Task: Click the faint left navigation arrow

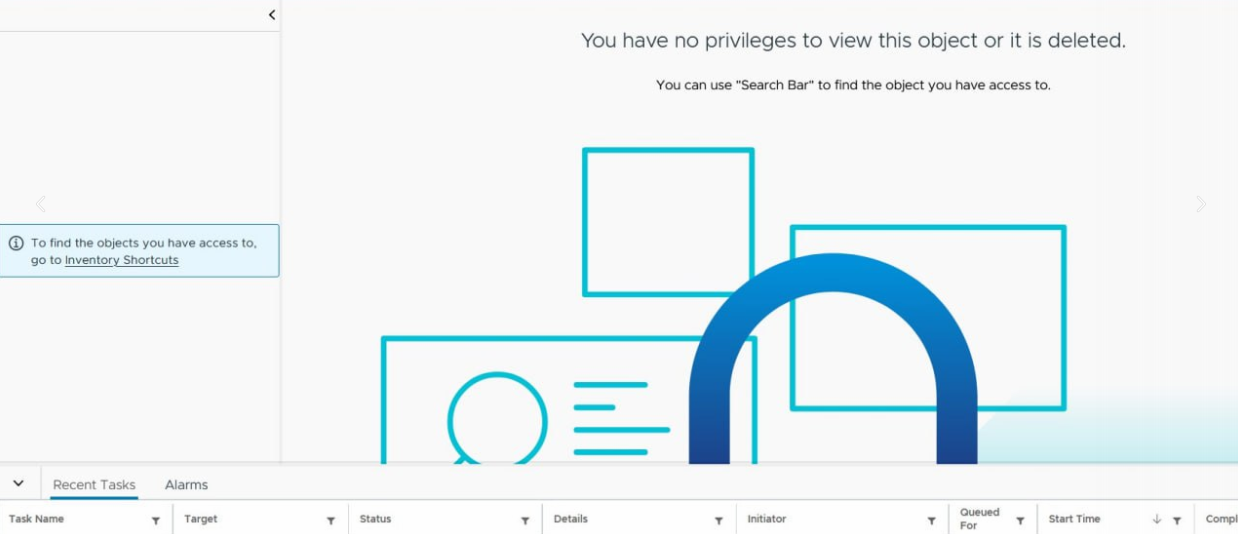Action: point(41,204)
